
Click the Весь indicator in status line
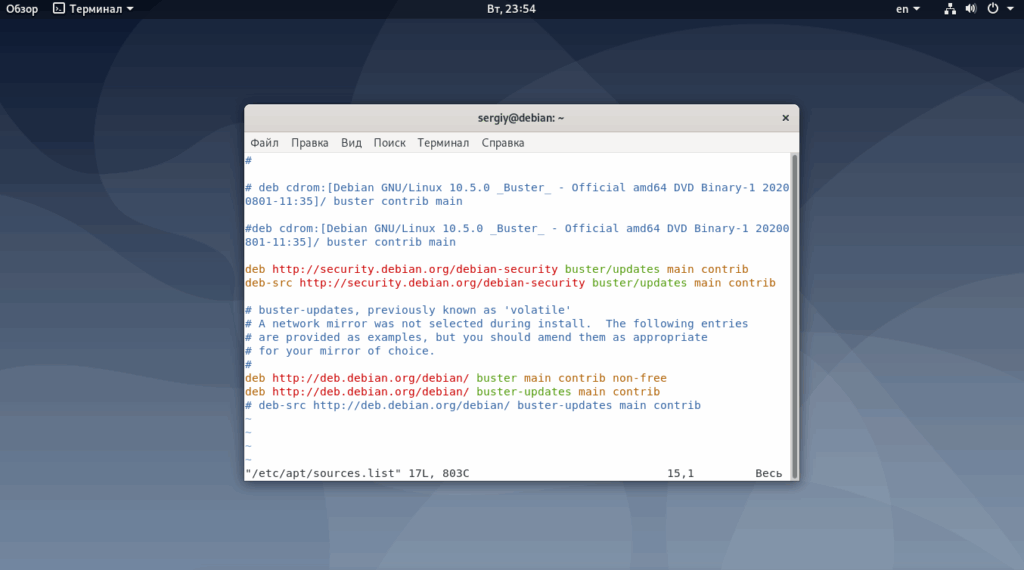coord(769,473)
